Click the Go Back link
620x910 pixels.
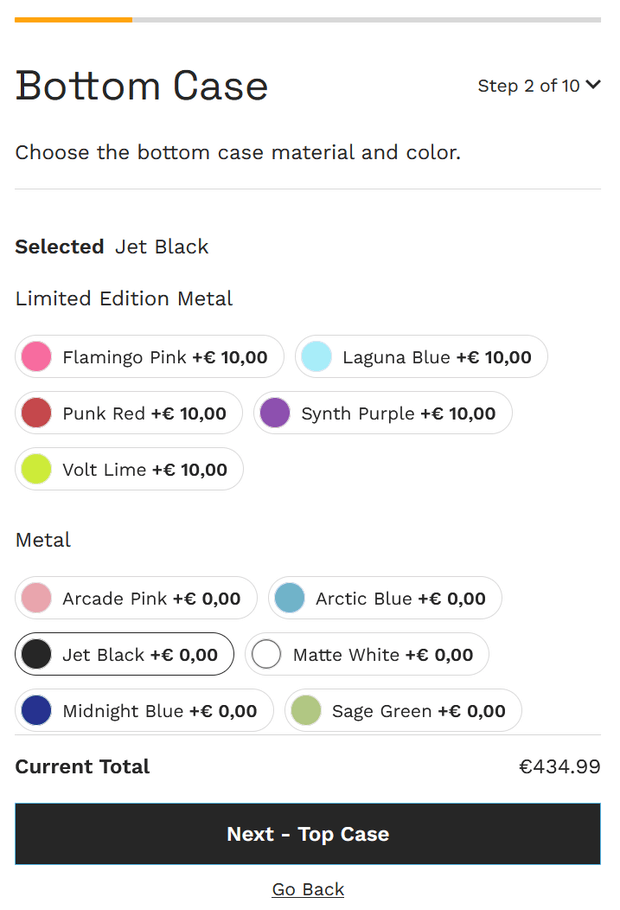coord(308,889)
